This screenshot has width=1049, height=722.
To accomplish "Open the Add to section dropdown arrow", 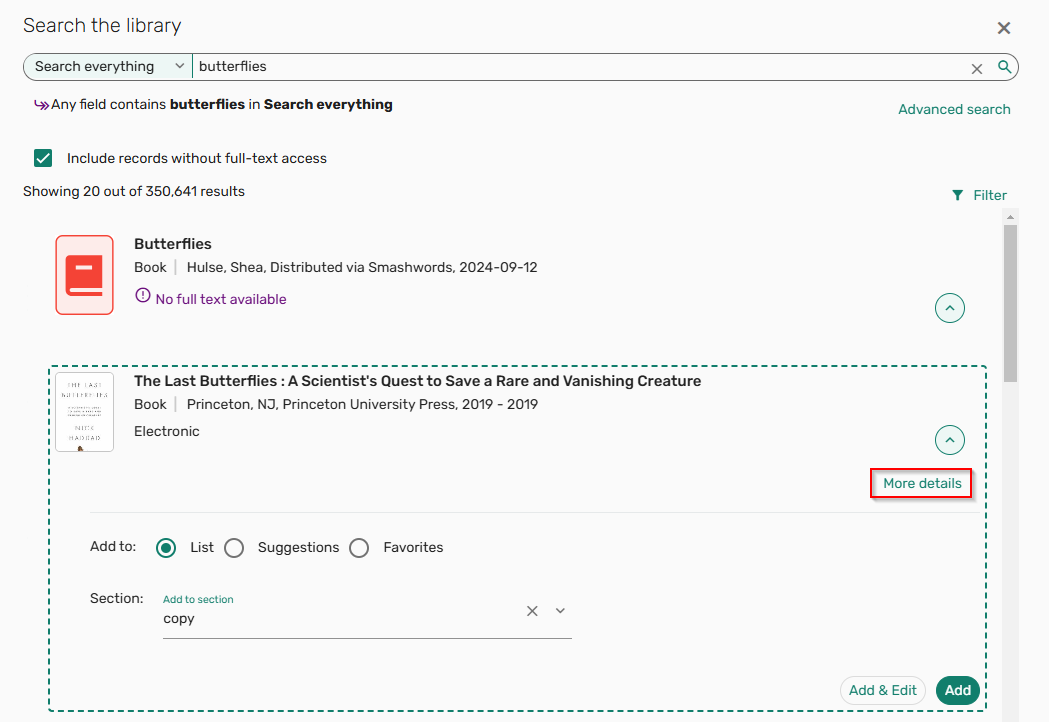I will (560, 611).
